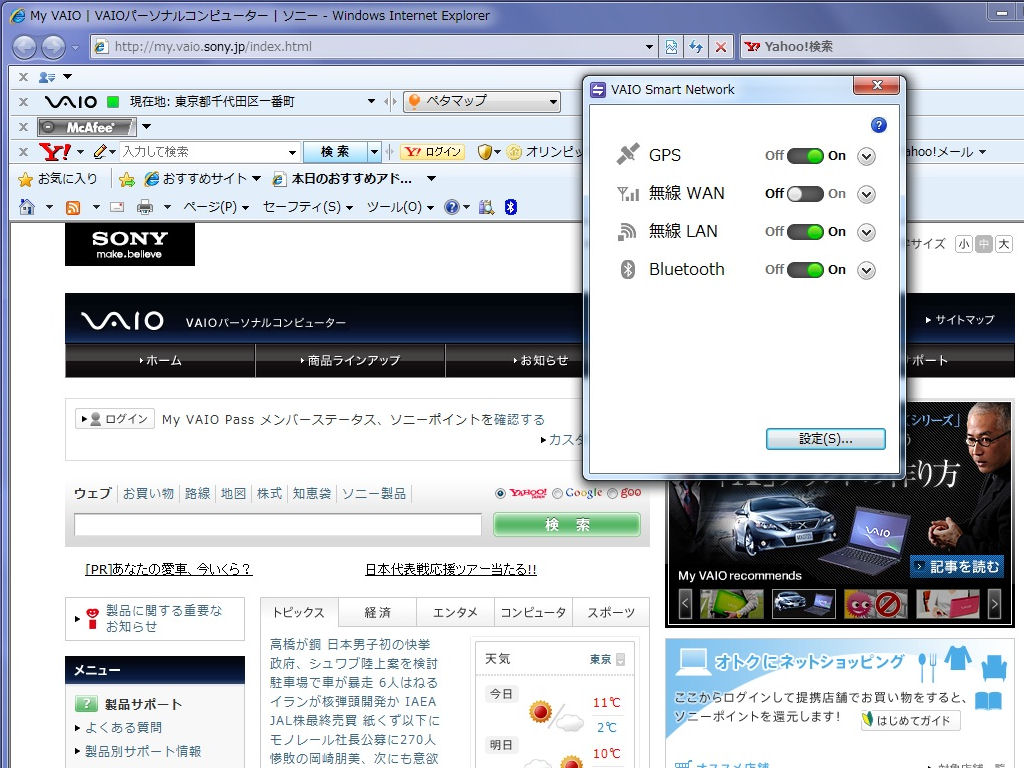Viewport: 1024px width, 768px height.
Task: Expand 無線 WAN options chevron
Action: (x=866, y=194)
